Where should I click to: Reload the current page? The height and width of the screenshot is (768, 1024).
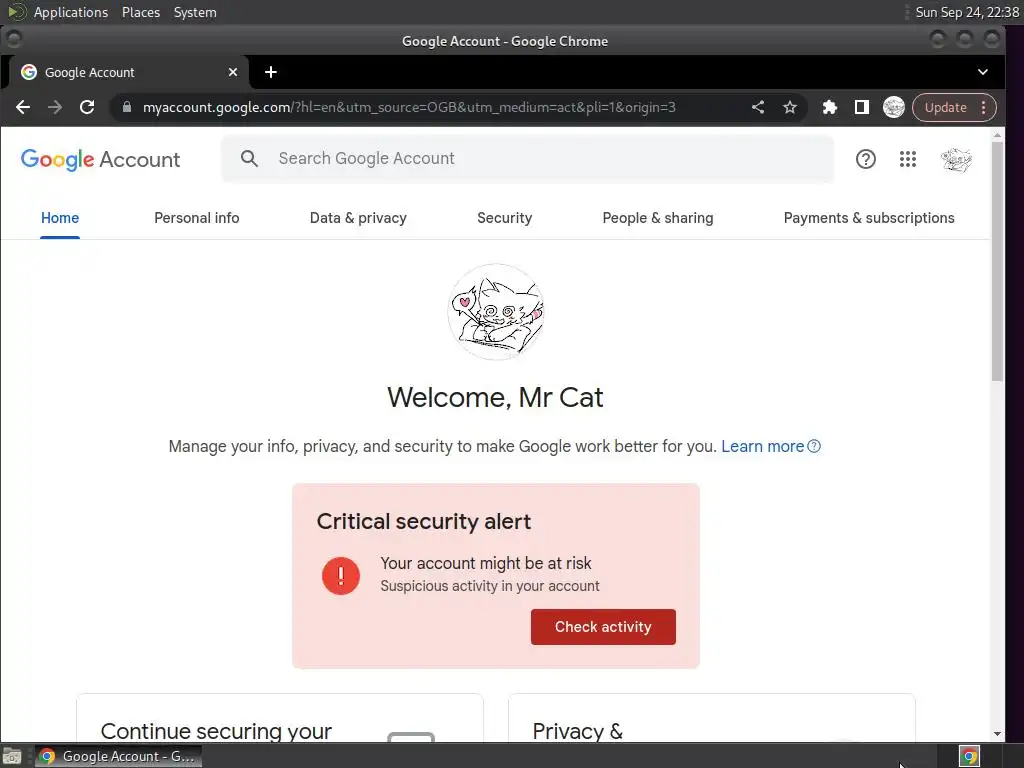click(x=87, y=107)
